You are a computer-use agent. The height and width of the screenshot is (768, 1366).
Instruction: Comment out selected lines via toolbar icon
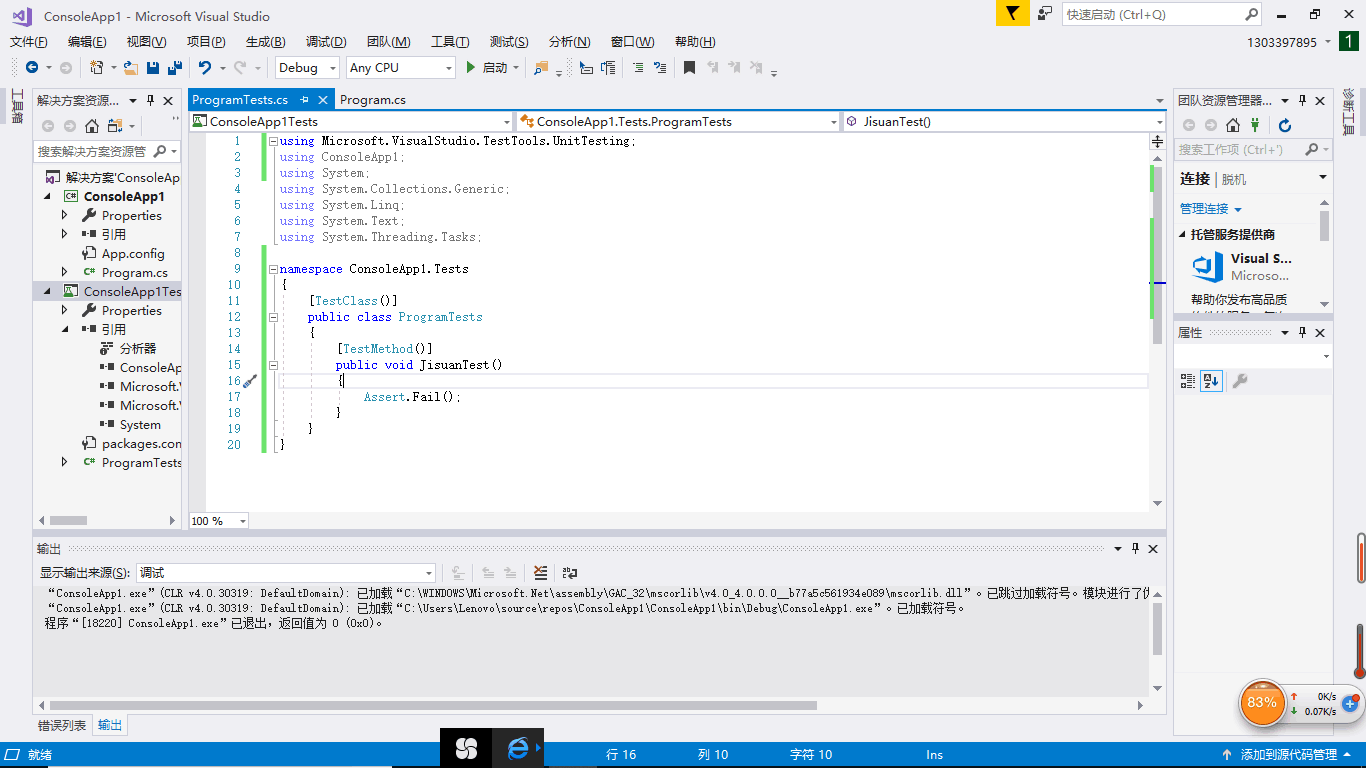(638, 68)
